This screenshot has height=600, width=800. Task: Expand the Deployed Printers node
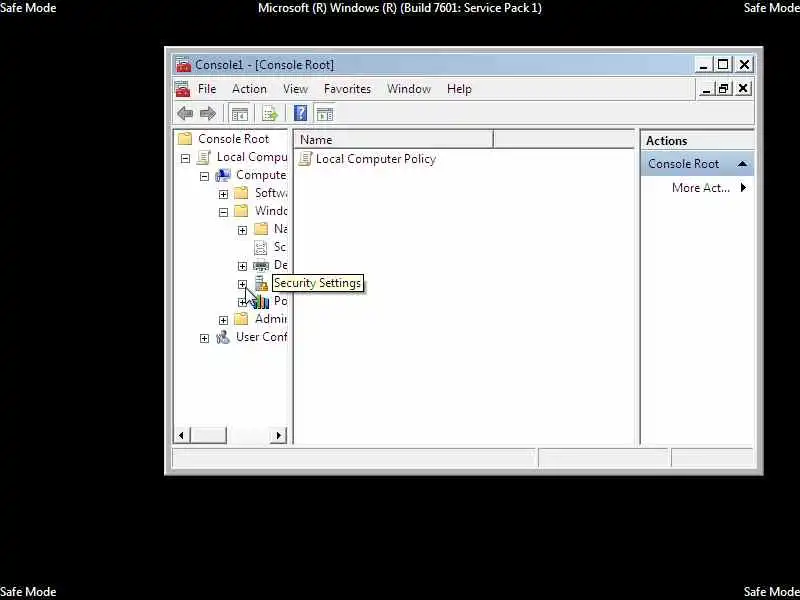coord(242,266)
